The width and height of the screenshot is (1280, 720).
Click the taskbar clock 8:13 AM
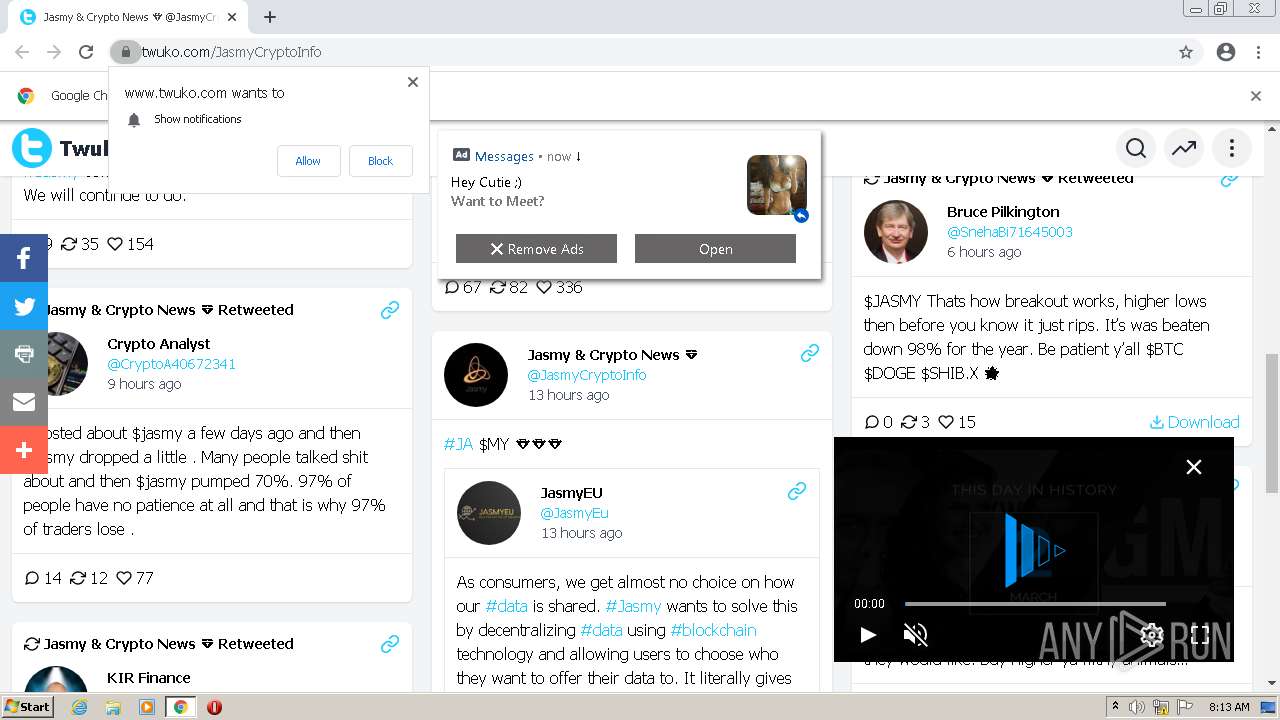coord(1229,707)
